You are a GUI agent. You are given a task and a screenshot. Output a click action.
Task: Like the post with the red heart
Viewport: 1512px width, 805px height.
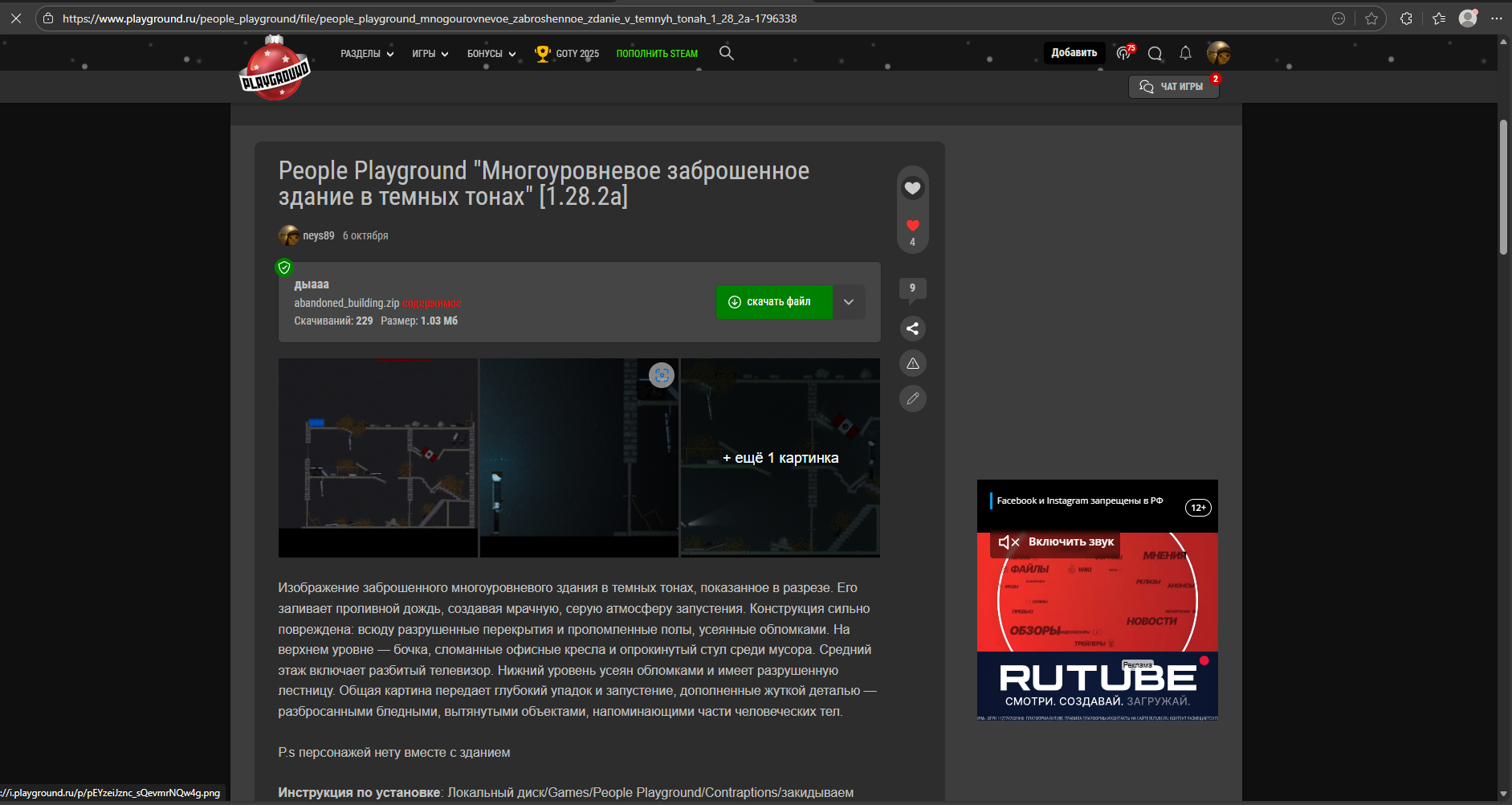click(x=912, y=226)
